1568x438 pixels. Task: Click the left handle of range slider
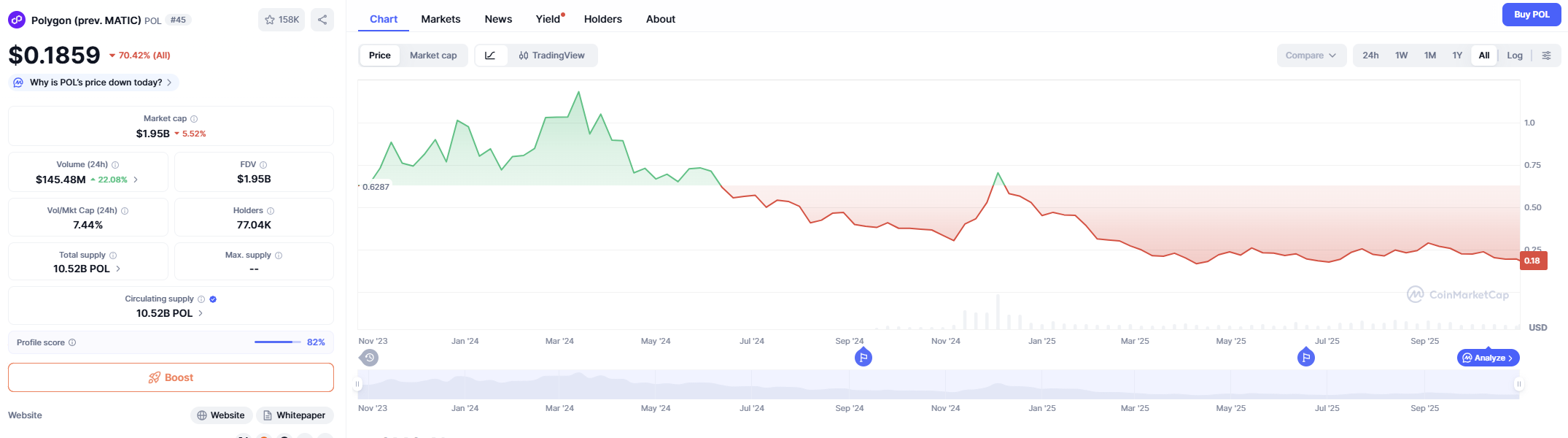click(x=357, y=384)
